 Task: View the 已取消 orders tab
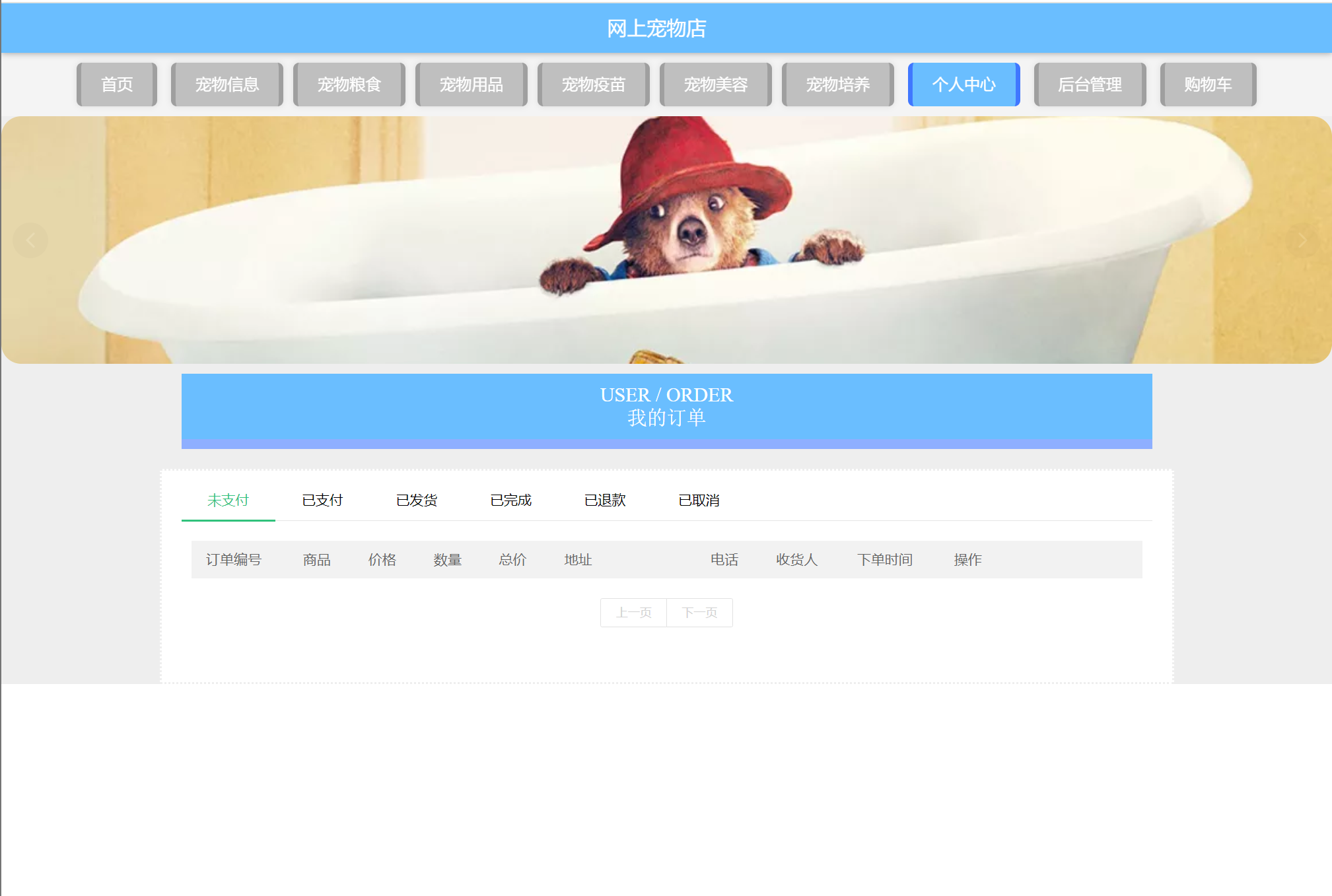pyautogui.click(x=699, y=500)
